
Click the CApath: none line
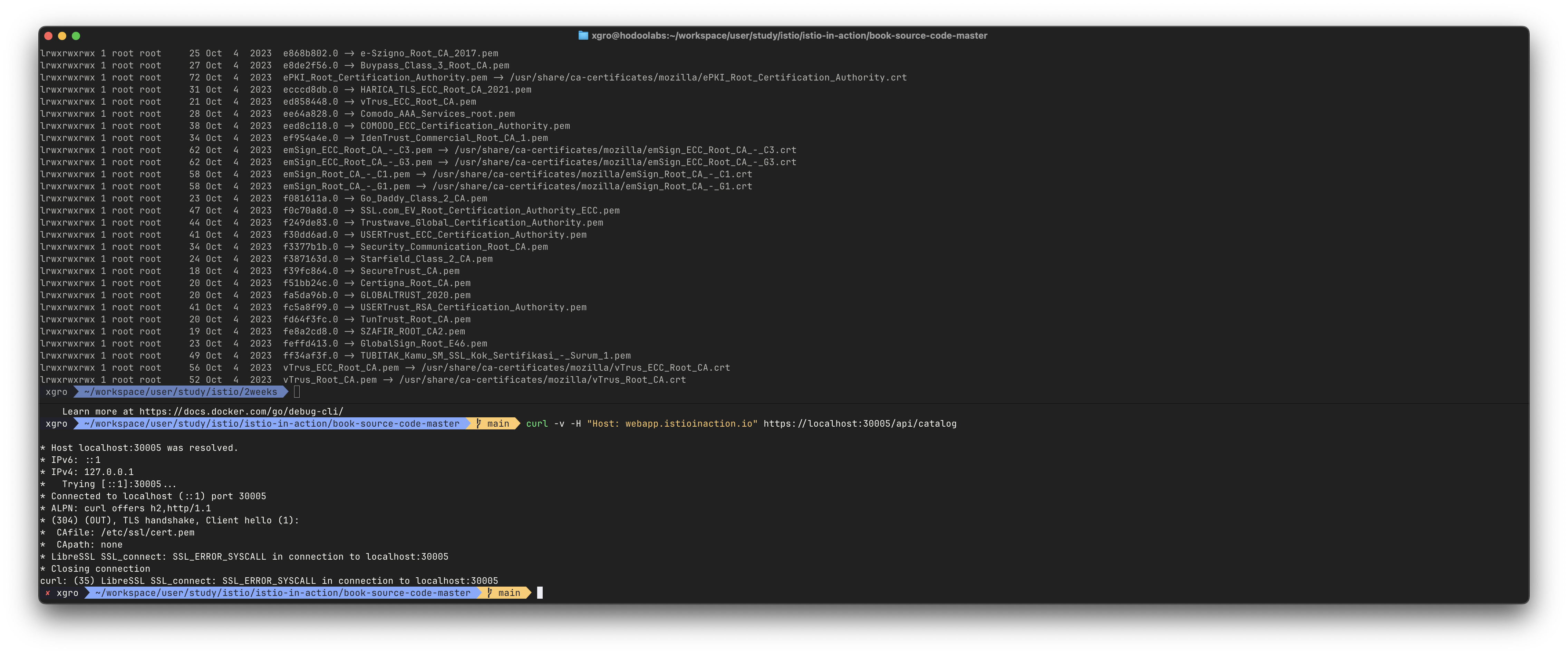pyautogui.click(x=81, y=545)
